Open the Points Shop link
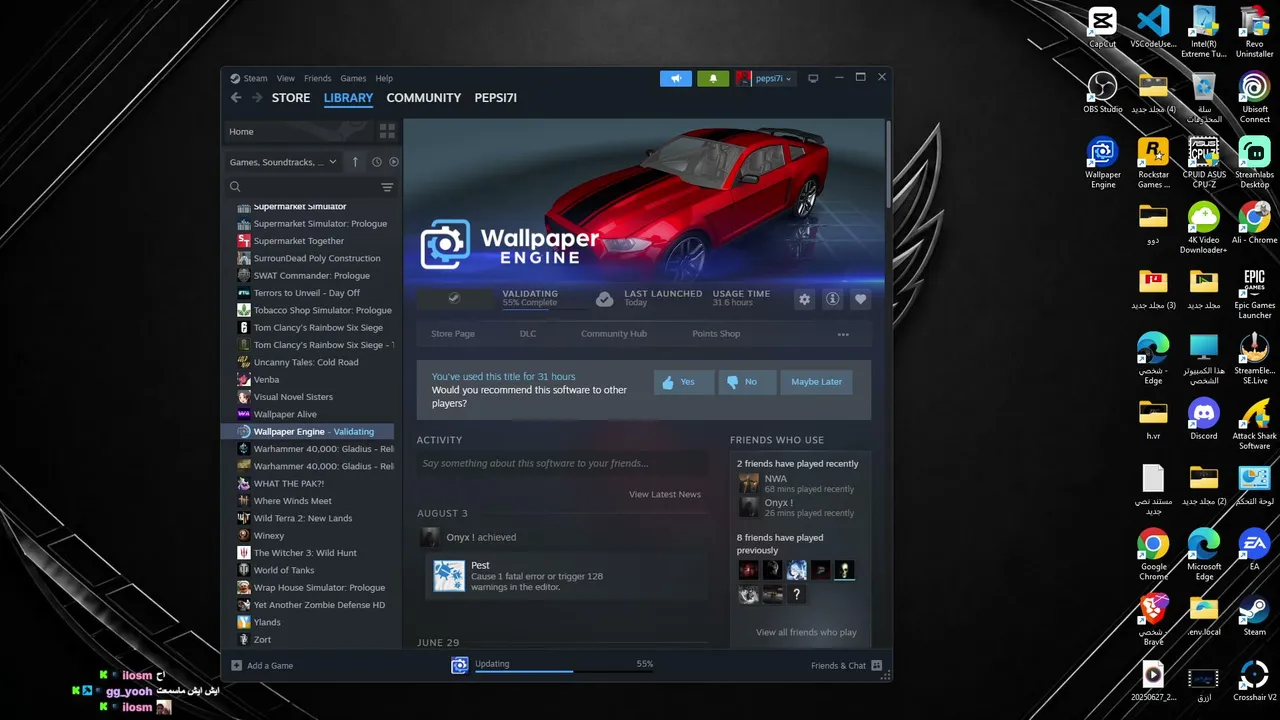This screenshot has height=720, width=1280. click(x=716, y=334)
